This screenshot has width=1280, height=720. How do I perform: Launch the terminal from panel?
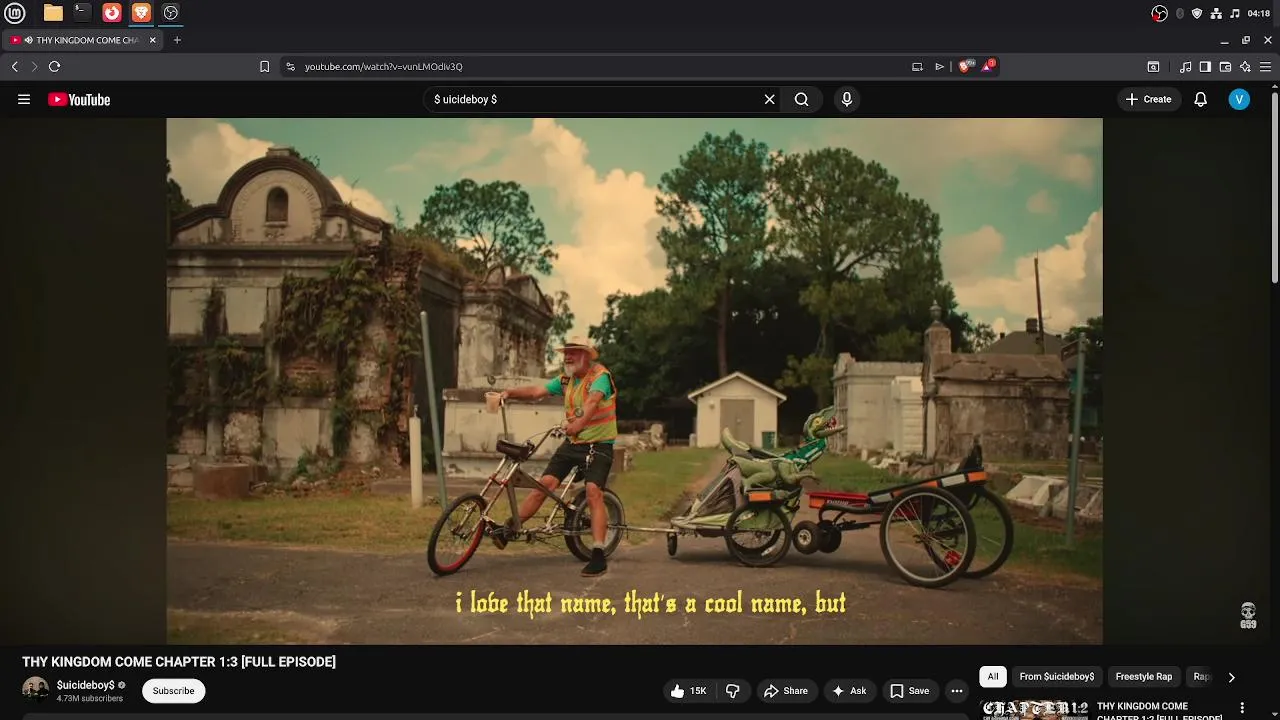82,13
